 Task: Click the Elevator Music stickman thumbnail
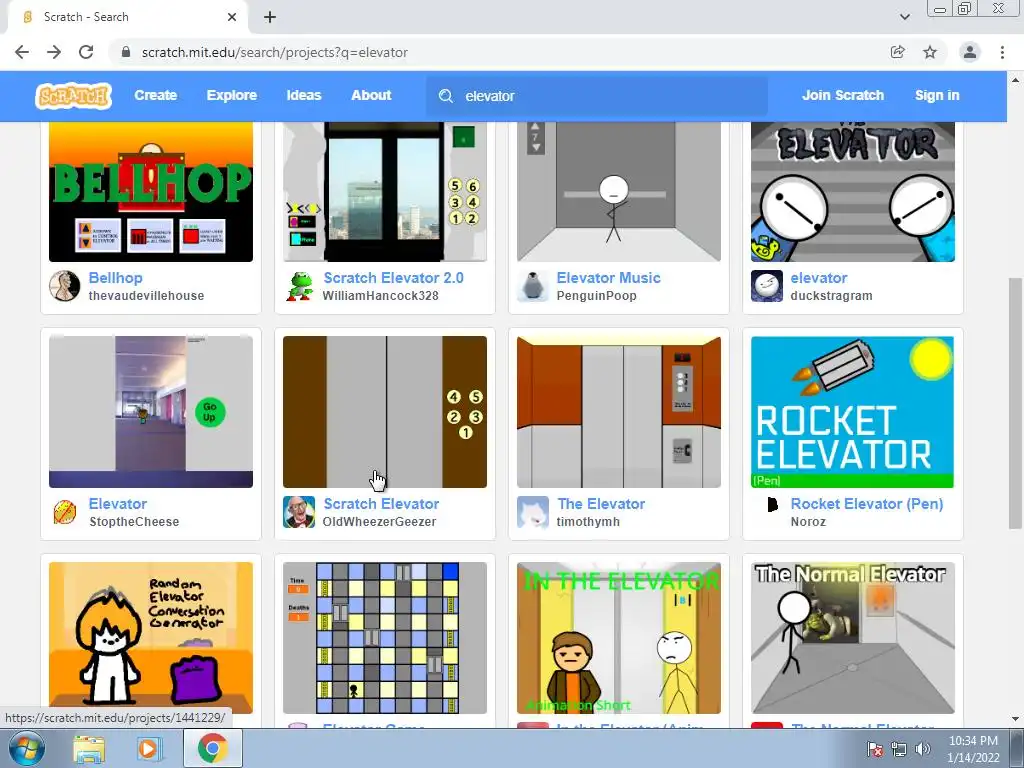point(619,192)
